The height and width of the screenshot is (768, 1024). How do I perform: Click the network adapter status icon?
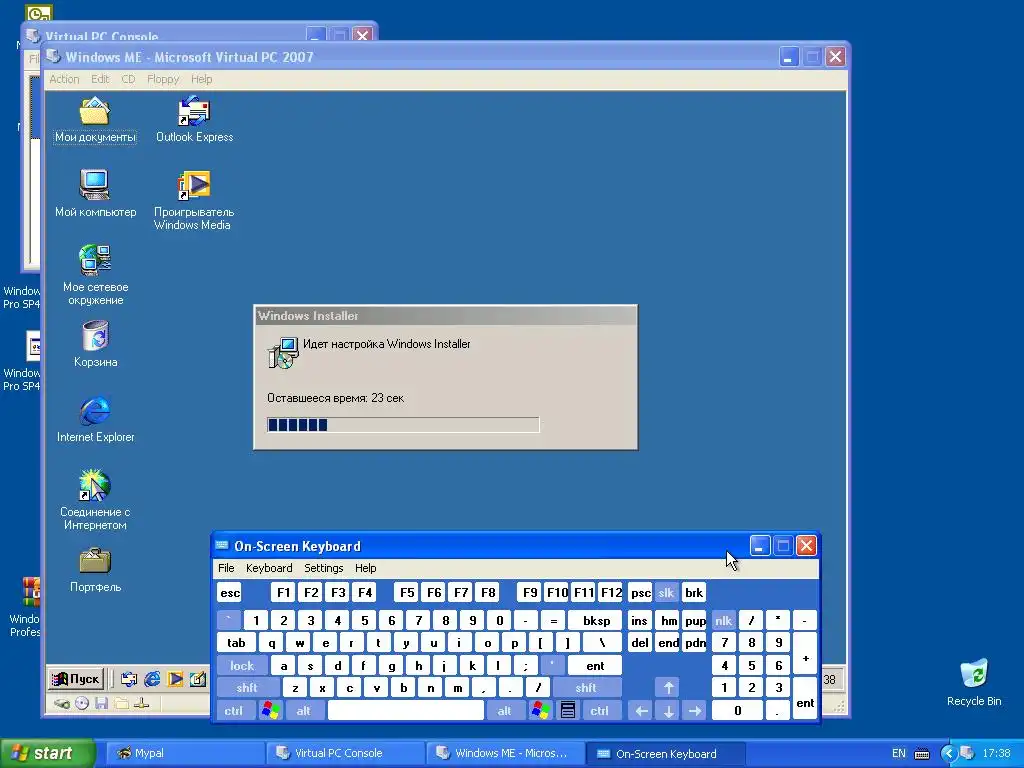click(x=142, y=703)
